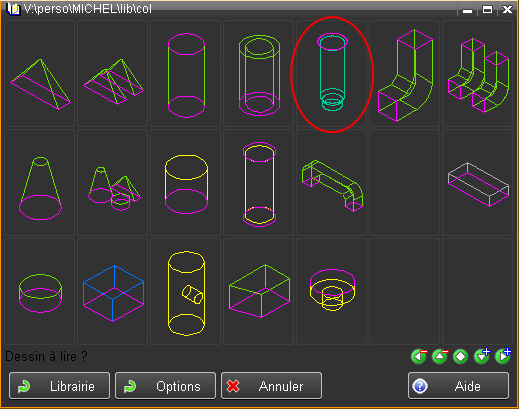Viewport: 519px width, 409px height.
Task: Pick the hollow double-wall cylinder thumbnail
Action: (259, 74)
